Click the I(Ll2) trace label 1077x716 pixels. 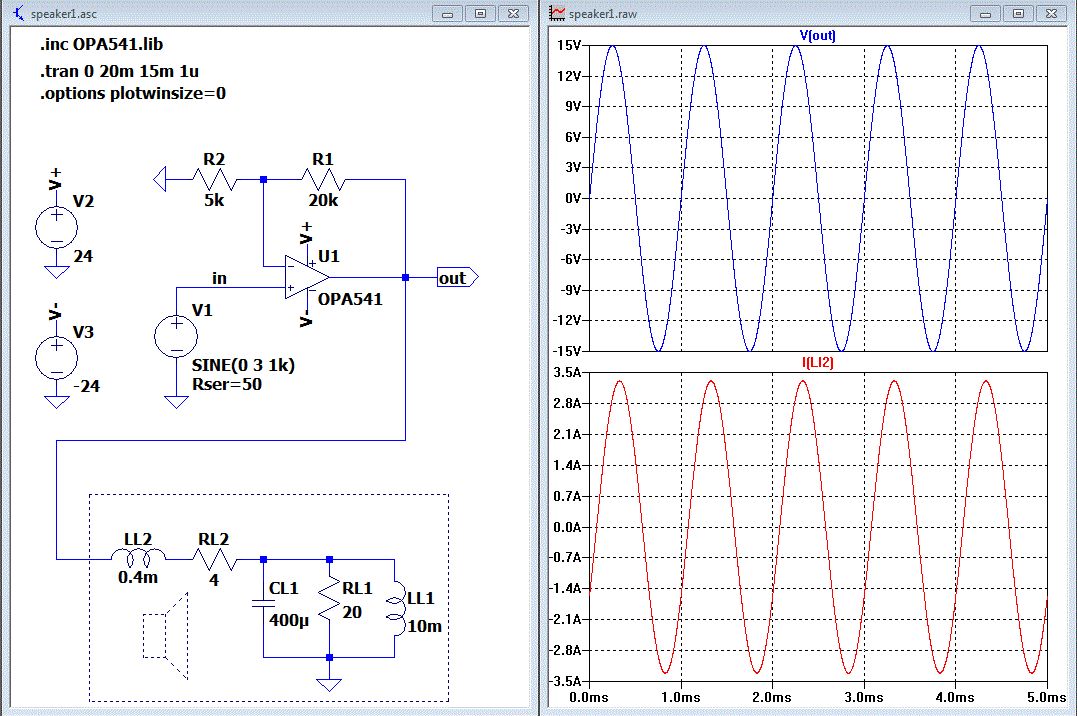816,364
